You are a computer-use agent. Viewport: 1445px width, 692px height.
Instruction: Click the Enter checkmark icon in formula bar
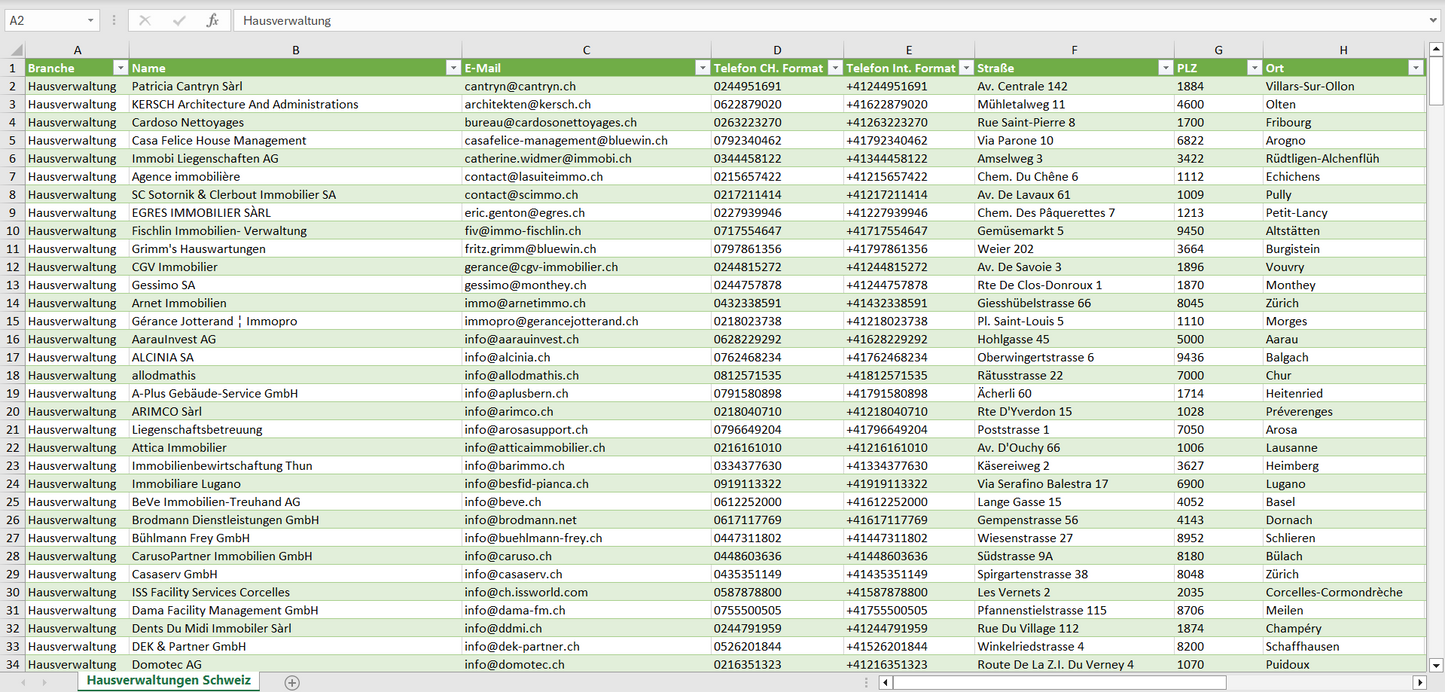click(179, 20)
